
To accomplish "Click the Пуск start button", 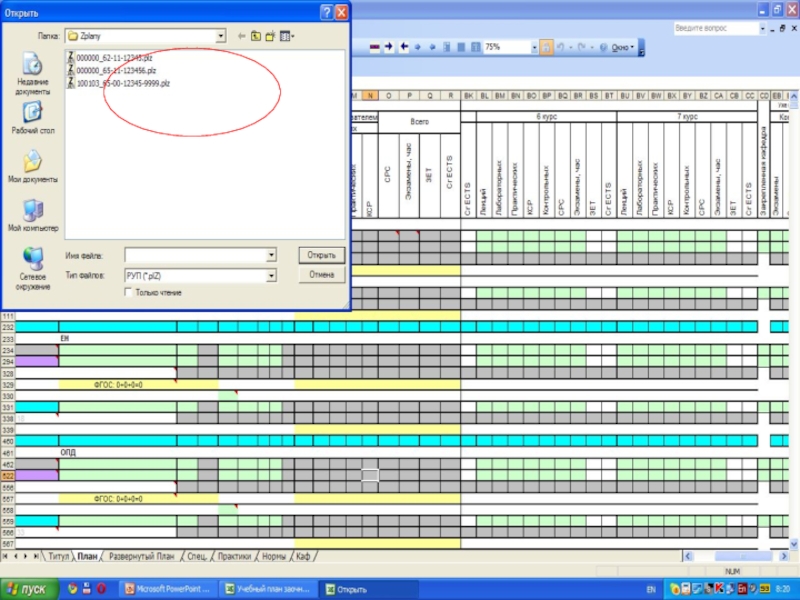I will [28, 589].
